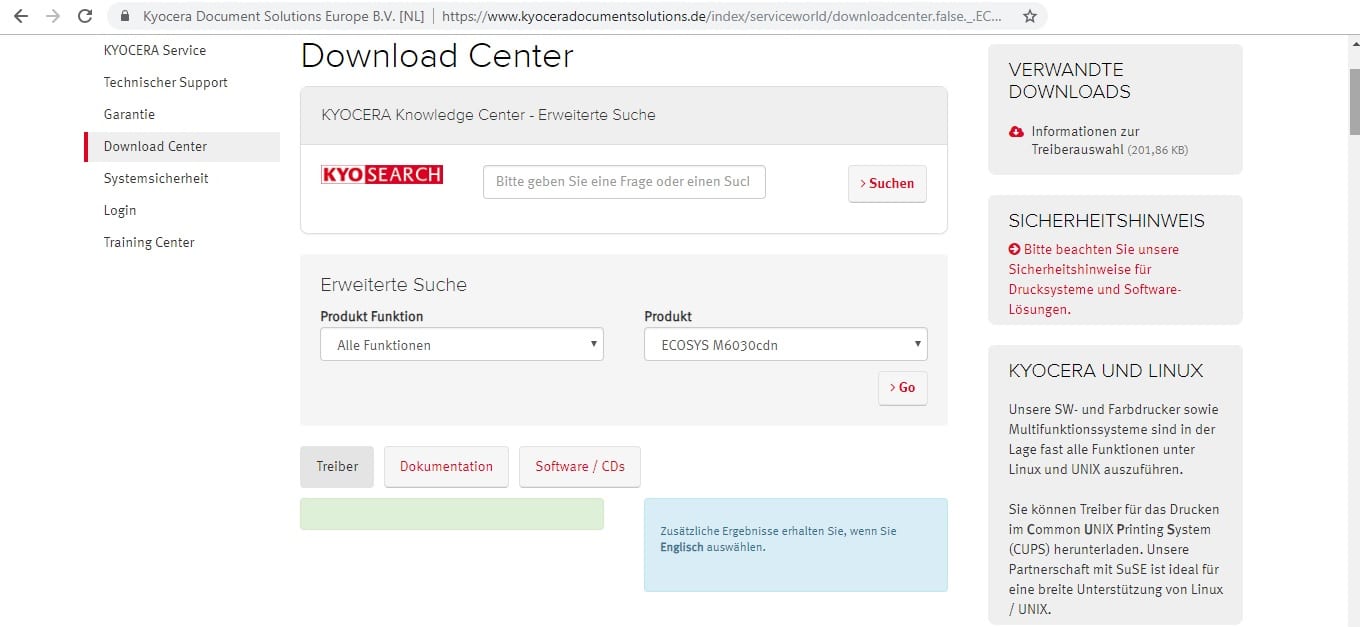This screenshot has width=1360, height=627.
Task: Click the Erweiterte Suche section title
Action: coord(393,285)
